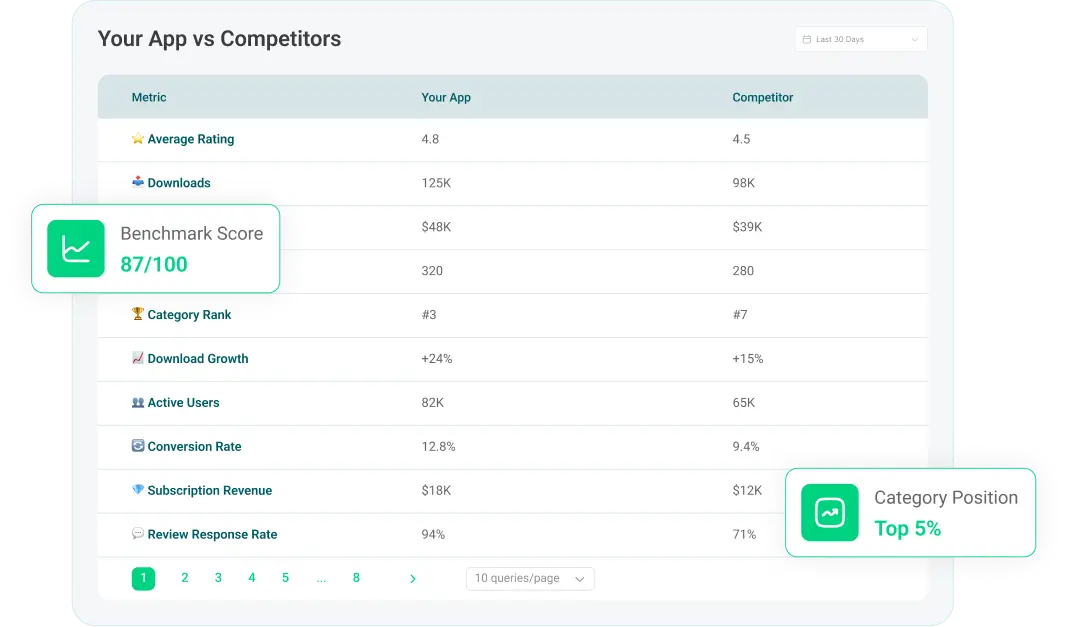Go to page 3
Viewport: 1068px width, 627px height.
[218, 578]
